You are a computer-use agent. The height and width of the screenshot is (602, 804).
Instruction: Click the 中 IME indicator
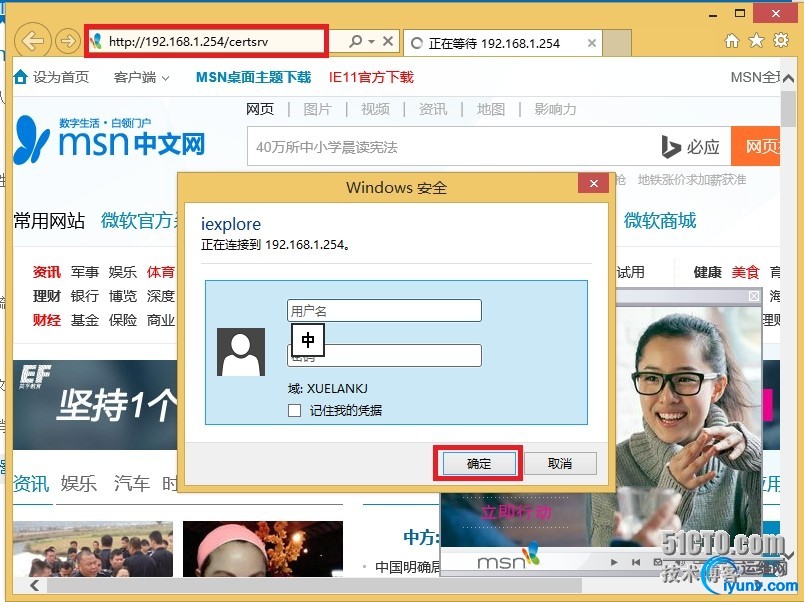click(308, 339)
